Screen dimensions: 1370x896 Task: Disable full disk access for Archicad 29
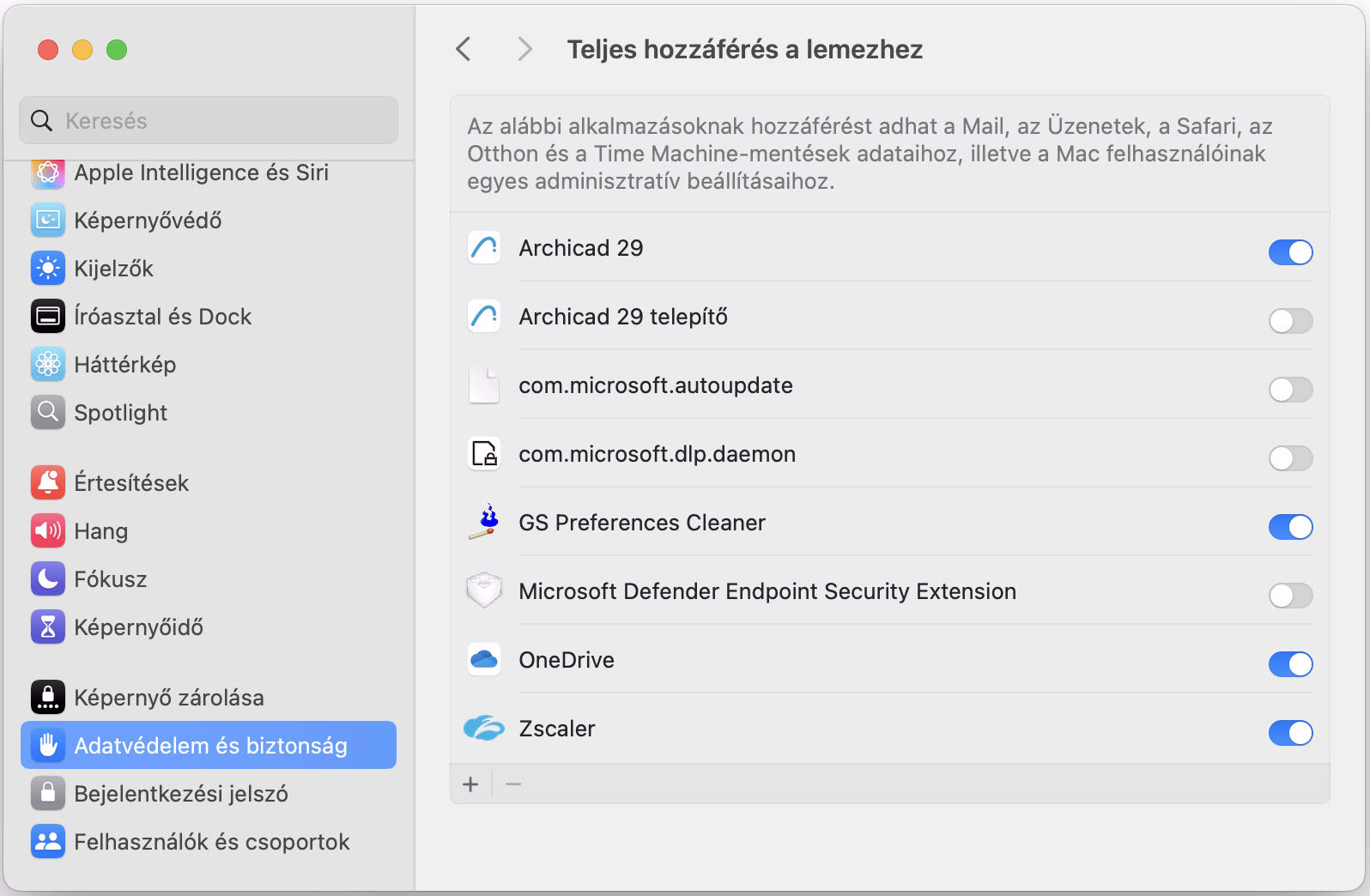[x=1291, y=252]
